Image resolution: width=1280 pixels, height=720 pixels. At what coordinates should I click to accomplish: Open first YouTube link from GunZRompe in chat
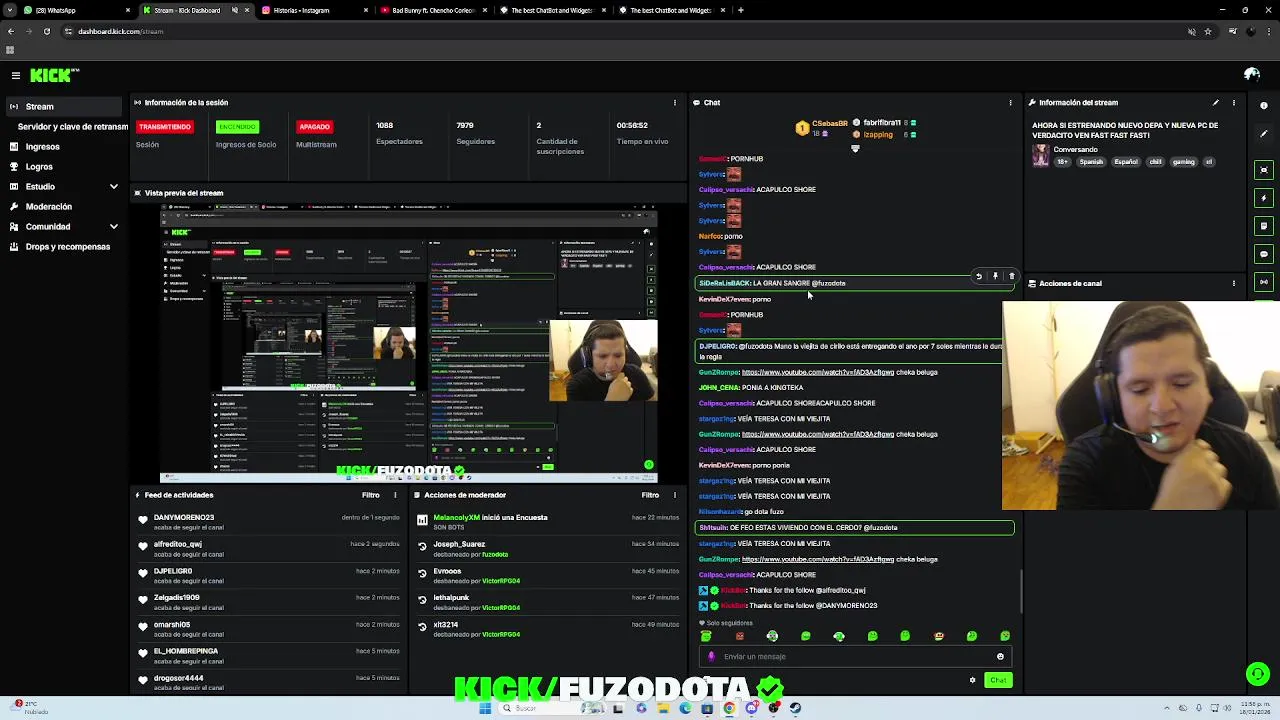[x=818, y=372]
